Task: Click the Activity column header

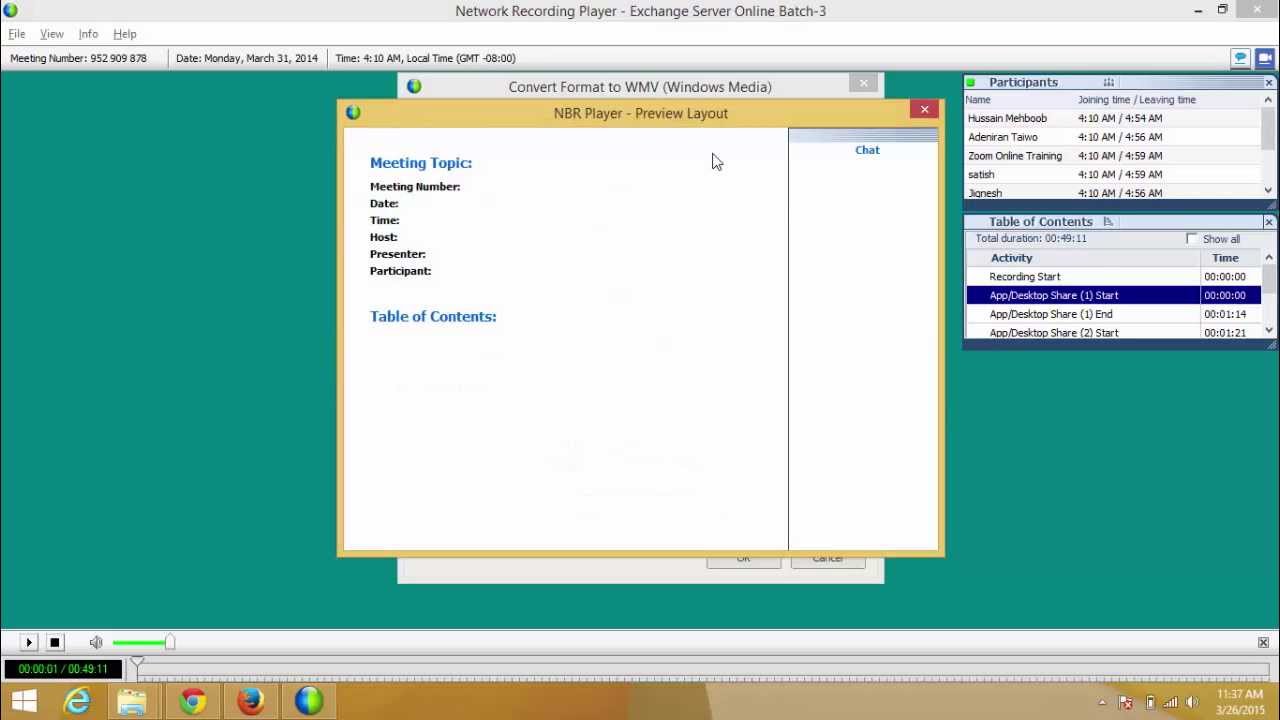Action: click(x=1011, y=258)
